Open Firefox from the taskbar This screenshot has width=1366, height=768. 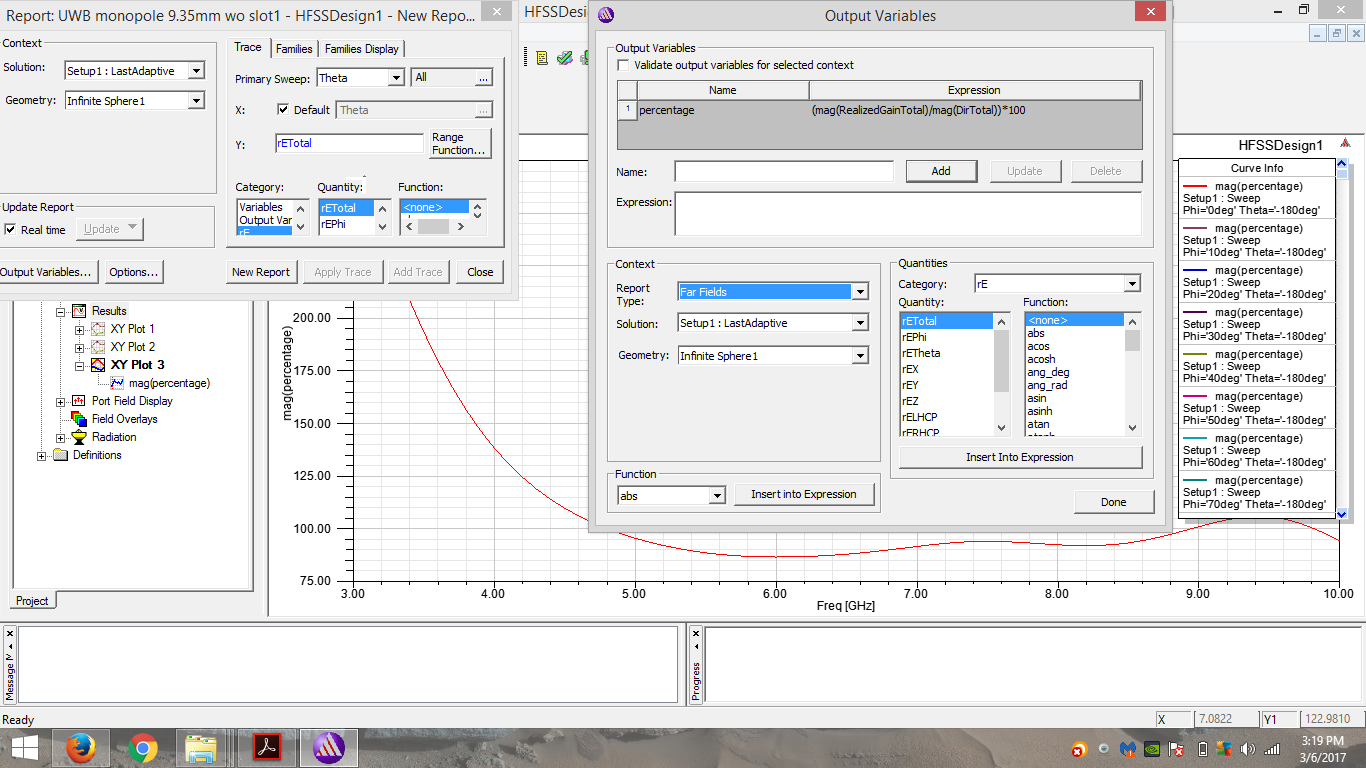[80, 748]
